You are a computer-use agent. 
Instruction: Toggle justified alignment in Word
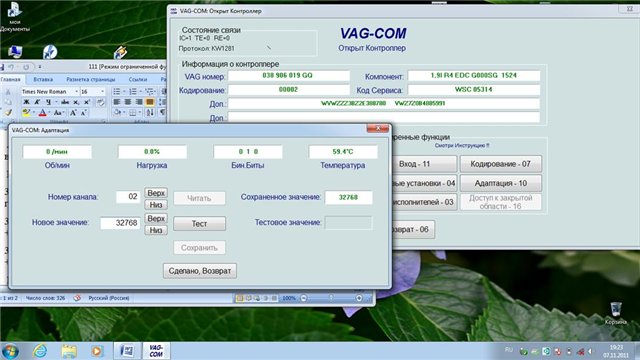[x=150, y=102]
